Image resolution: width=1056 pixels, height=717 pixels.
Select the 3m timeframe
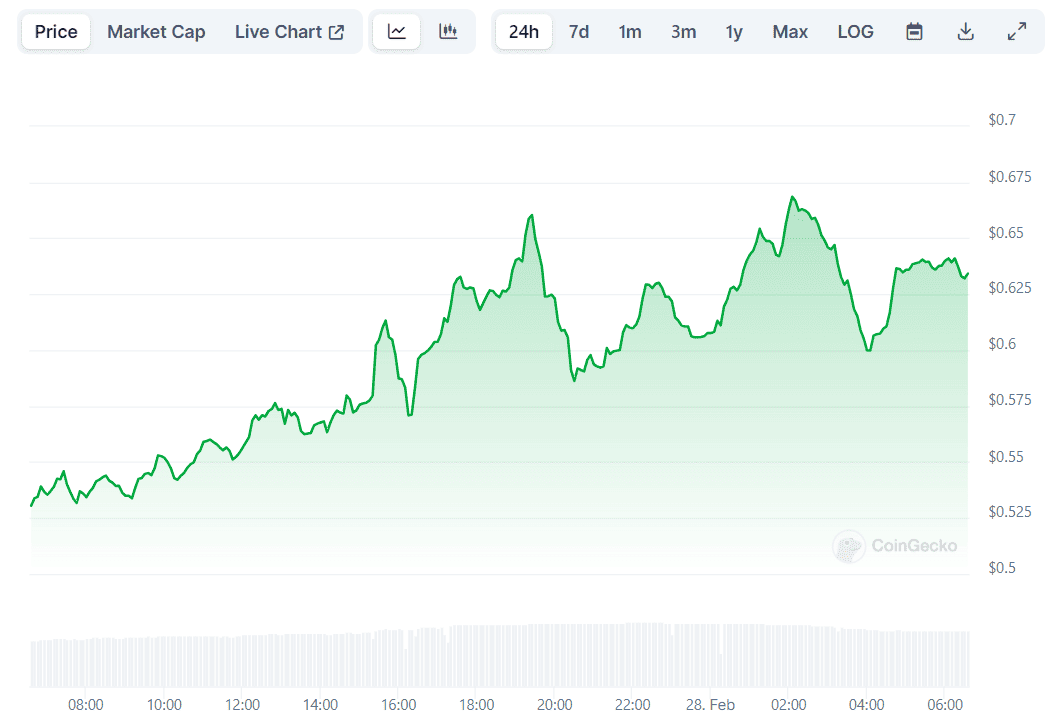[683, 31]
